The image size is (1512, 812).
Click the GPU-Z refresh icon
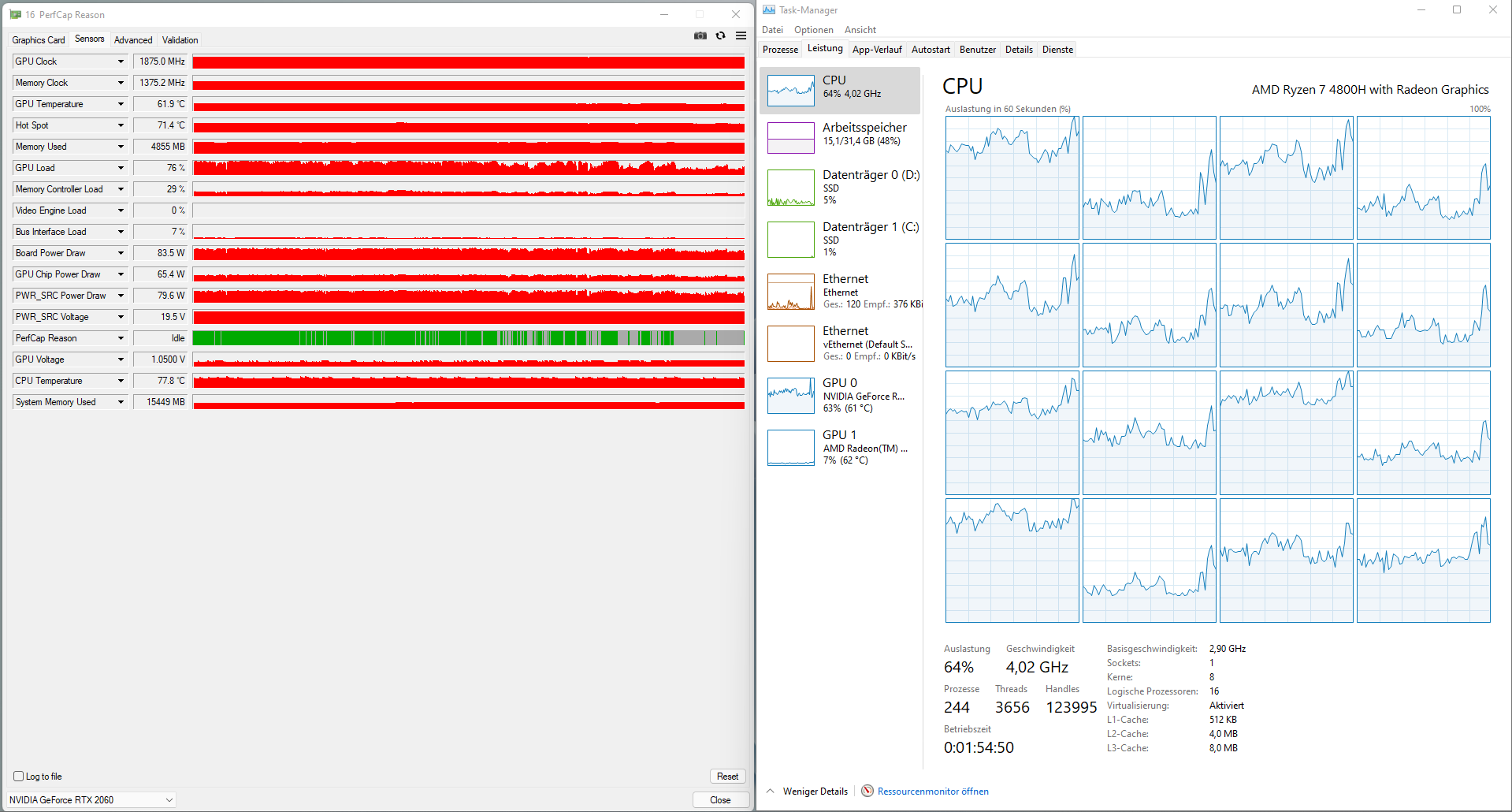(x=720, y=35)
